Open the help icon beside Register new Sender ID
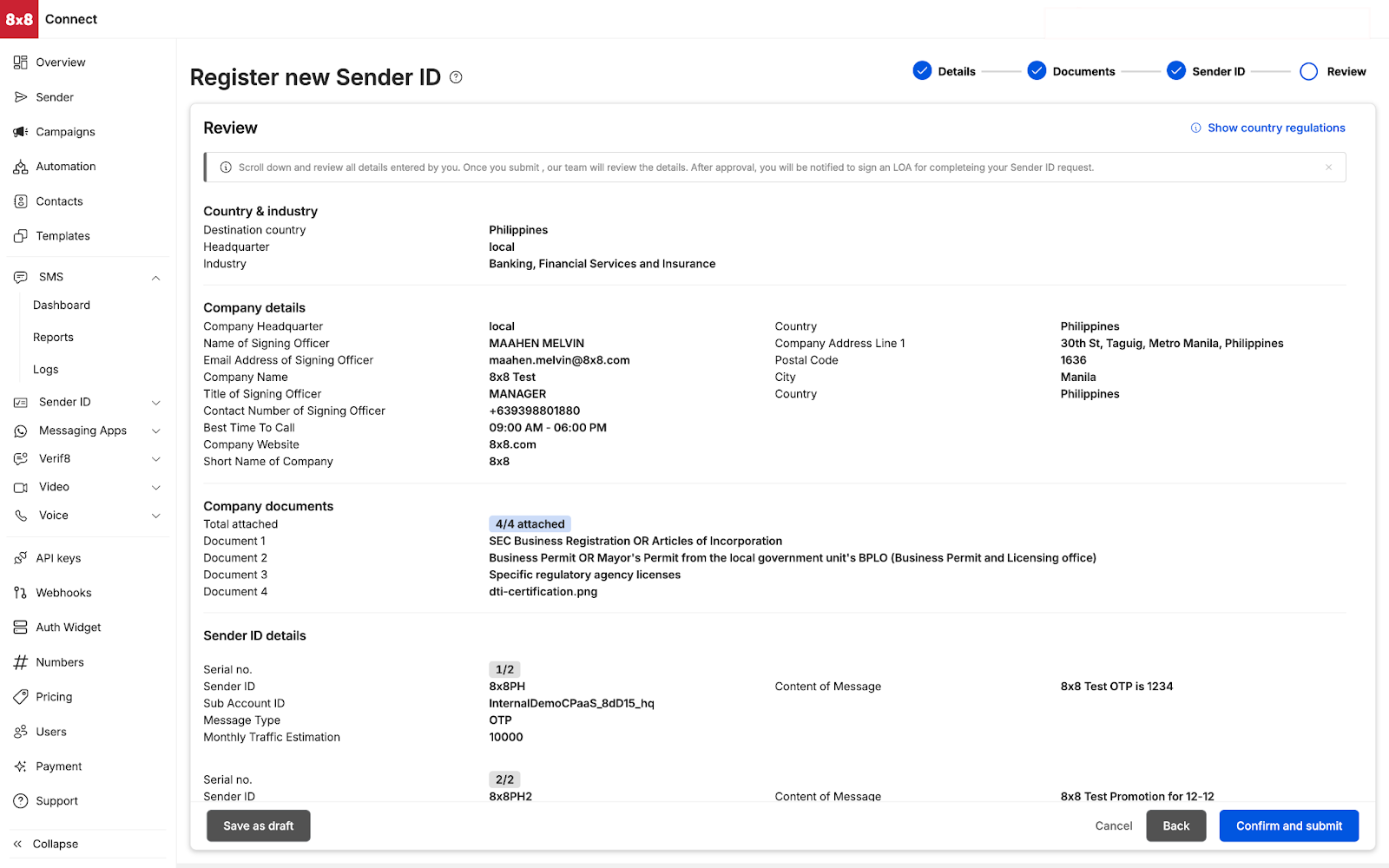The height and width of the screenshot is (868, 1389). coord(456,77)
